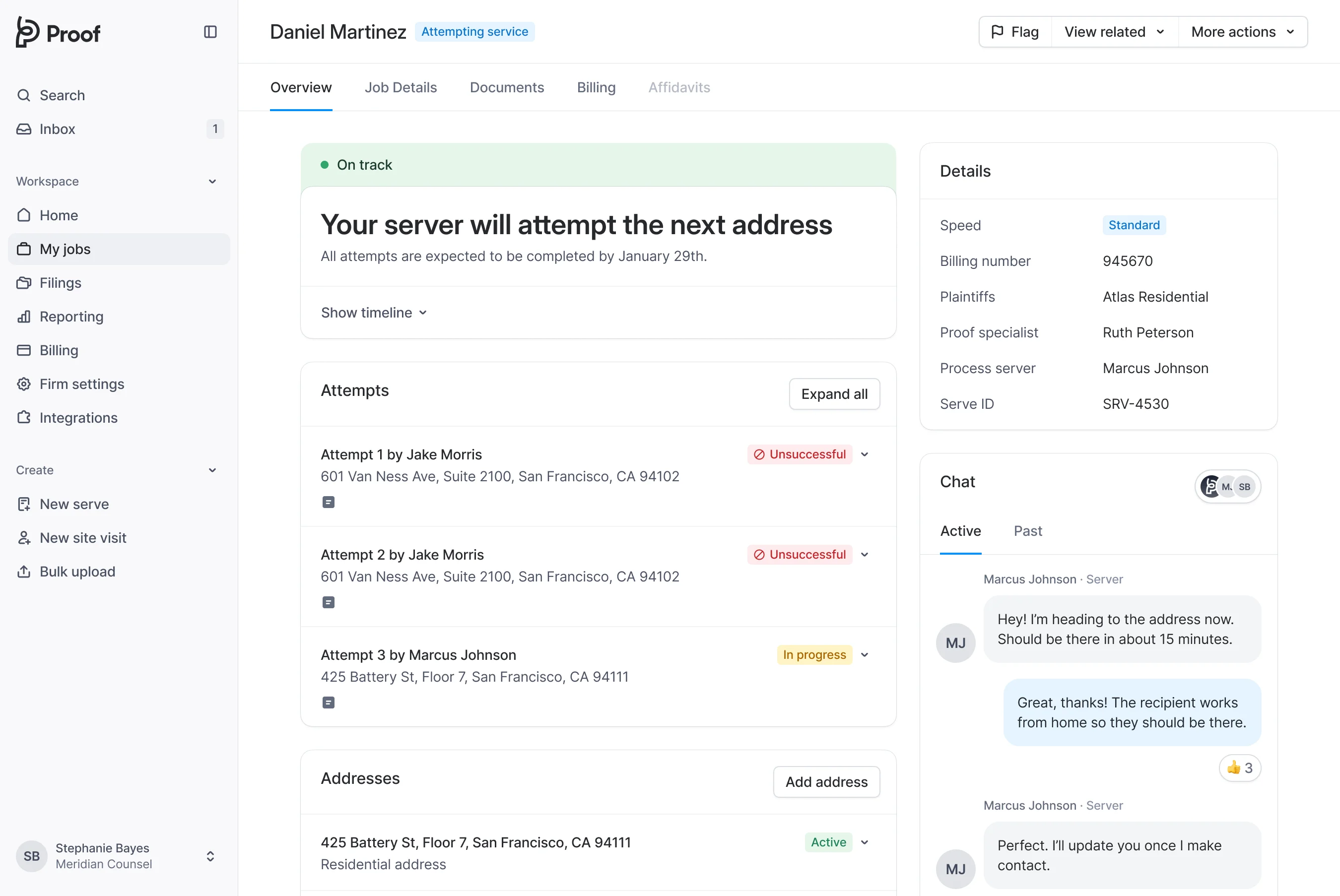Expand Attempt 2 by Jake Morris chevron

click(865, 555)
